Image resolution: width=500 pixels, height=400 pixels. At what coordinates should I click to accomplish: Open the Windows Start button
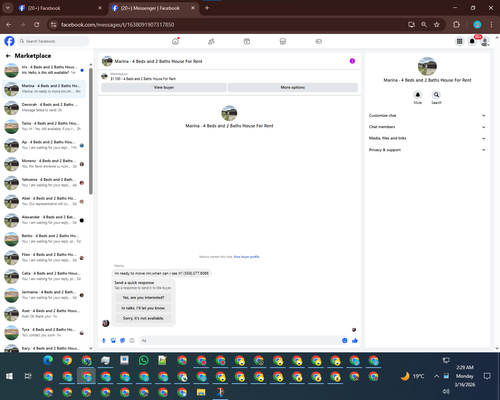point(9,376)
